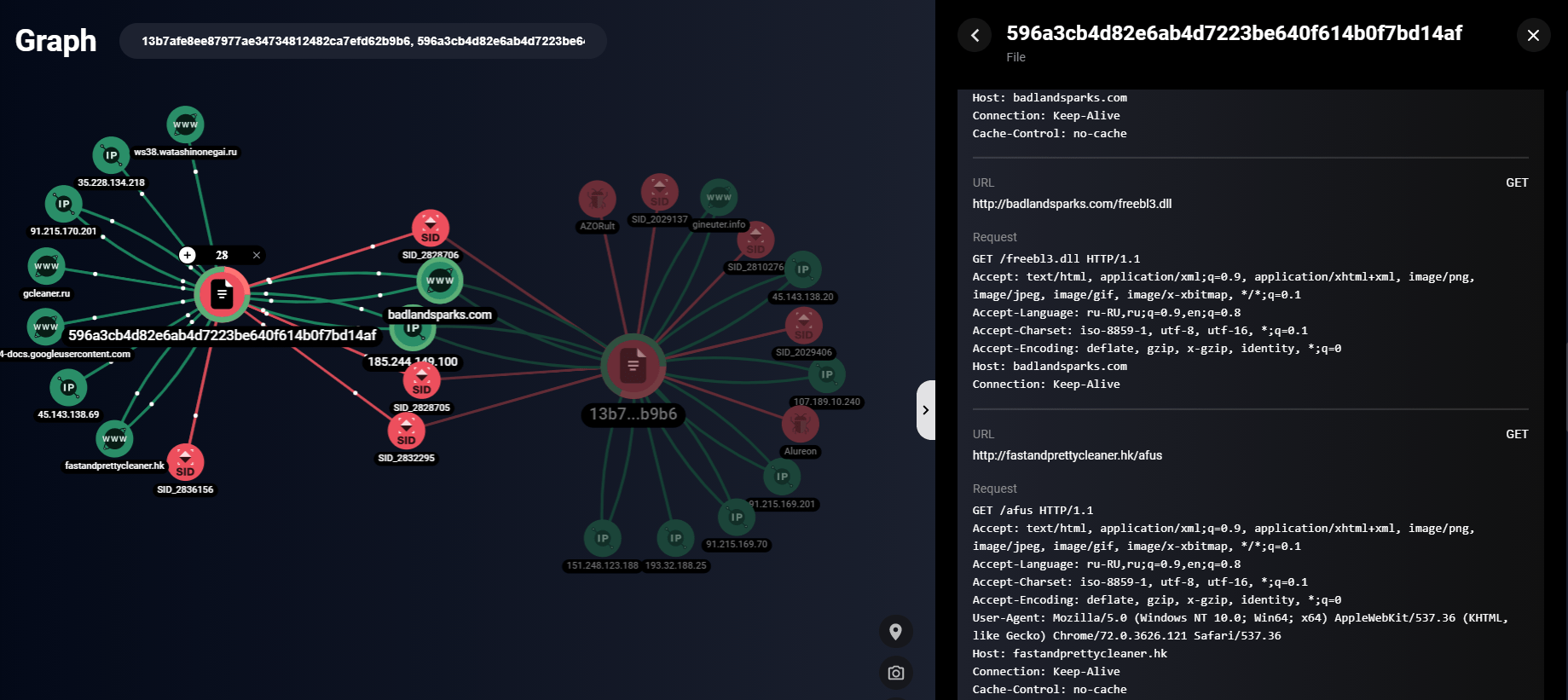The image size is (1568, 700).
Task: Click the location pin button
Action: (x=895, y=632)
